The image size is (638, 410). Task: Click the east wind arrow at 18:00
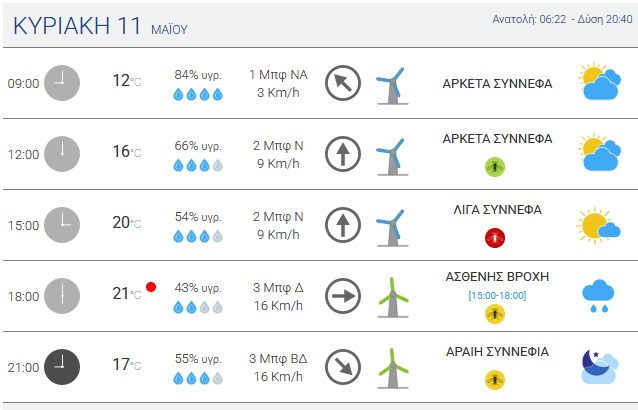click(x=343, y=296)
